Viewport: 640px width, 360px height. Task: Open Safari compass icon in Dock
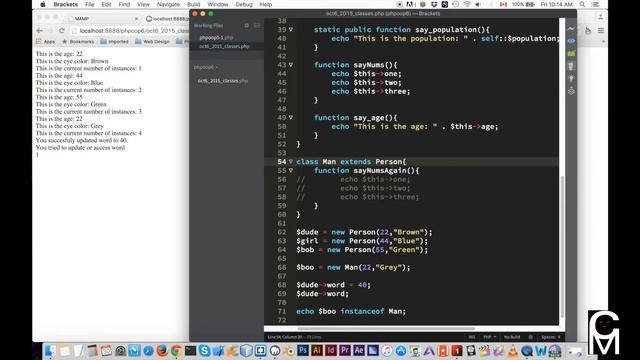coord(148,351)
